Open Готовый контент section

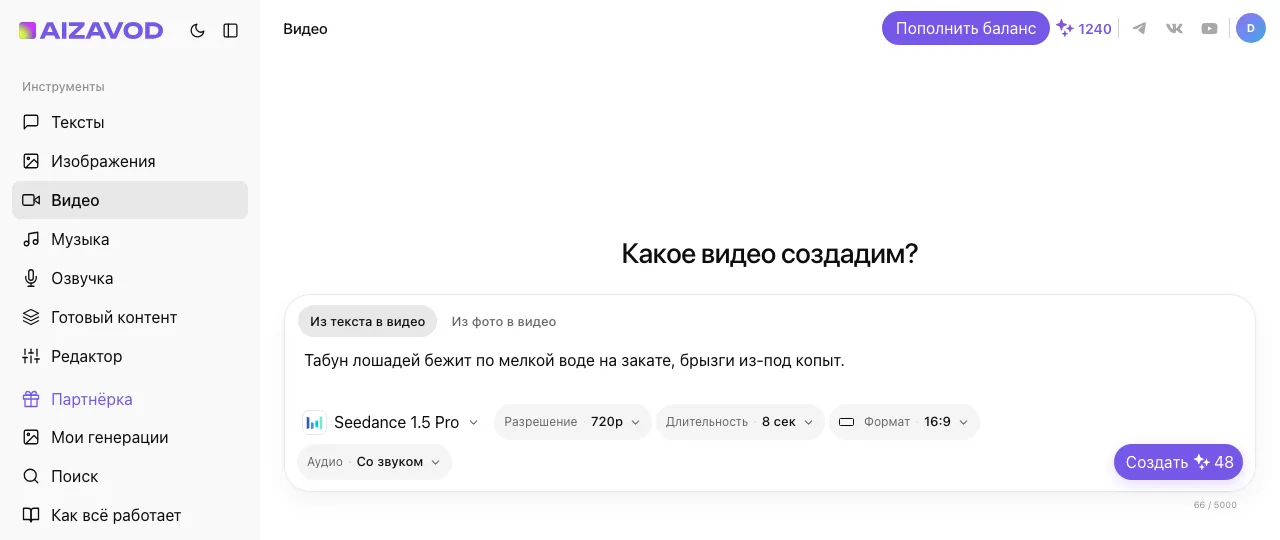tap(130, 317)
